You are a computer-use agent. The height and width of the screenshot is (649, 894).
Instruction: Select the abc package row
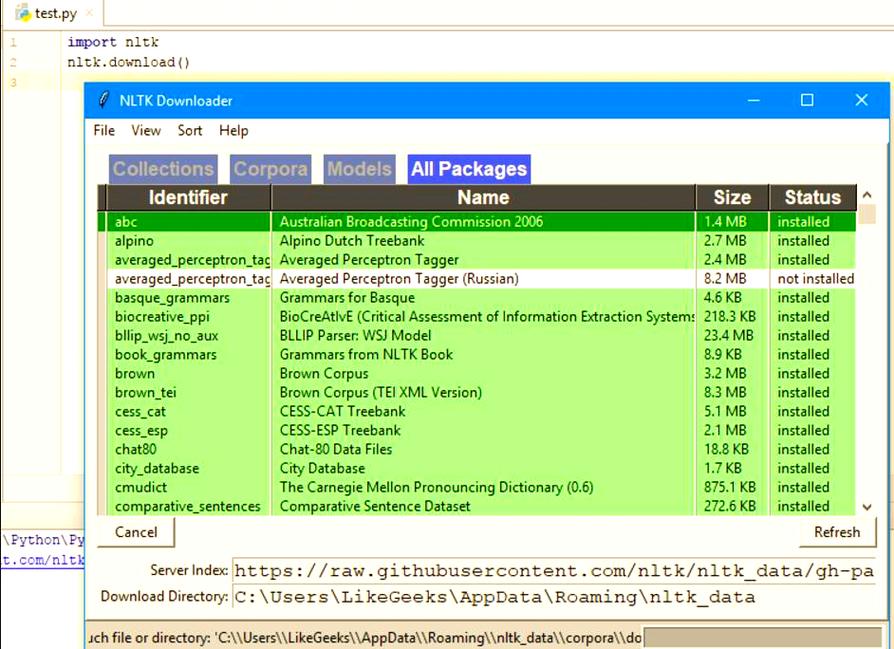(477, 222)
